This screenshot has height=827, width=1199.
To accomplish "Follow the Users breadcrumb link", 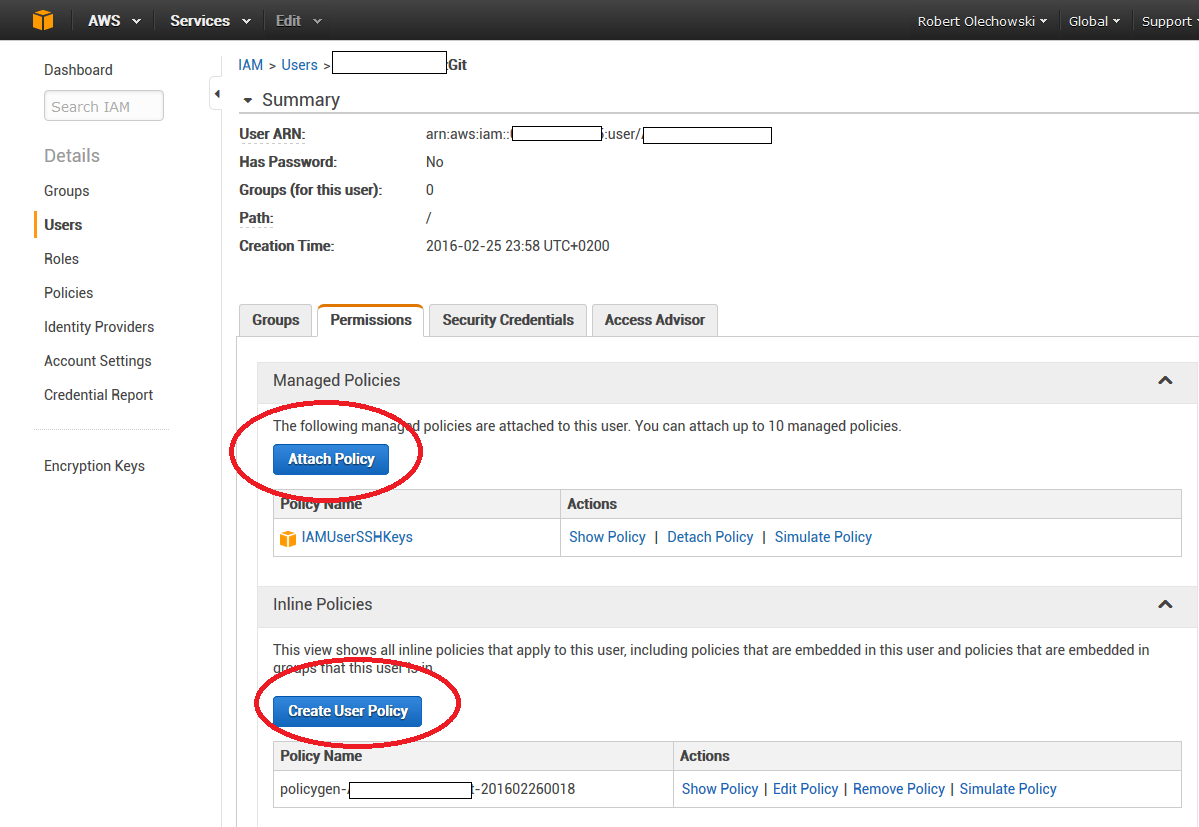I will pyautogui.click(x=299, y=65).
